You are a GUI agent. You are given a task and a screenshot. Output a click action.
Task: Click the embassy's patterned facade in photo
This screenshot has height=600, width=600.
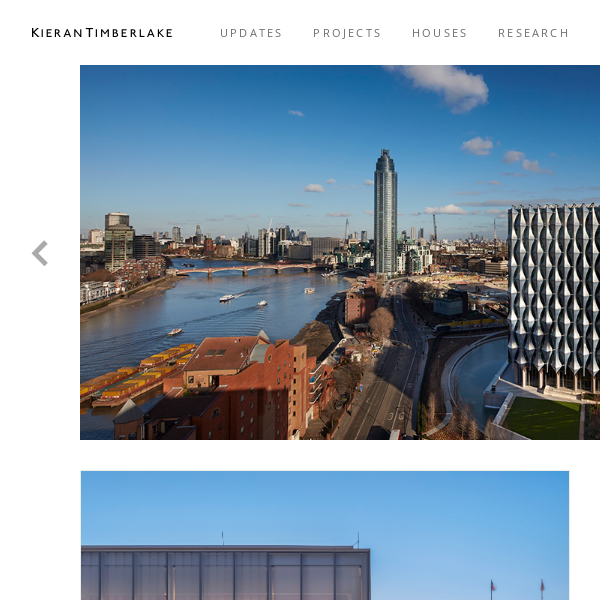(554, 297)
